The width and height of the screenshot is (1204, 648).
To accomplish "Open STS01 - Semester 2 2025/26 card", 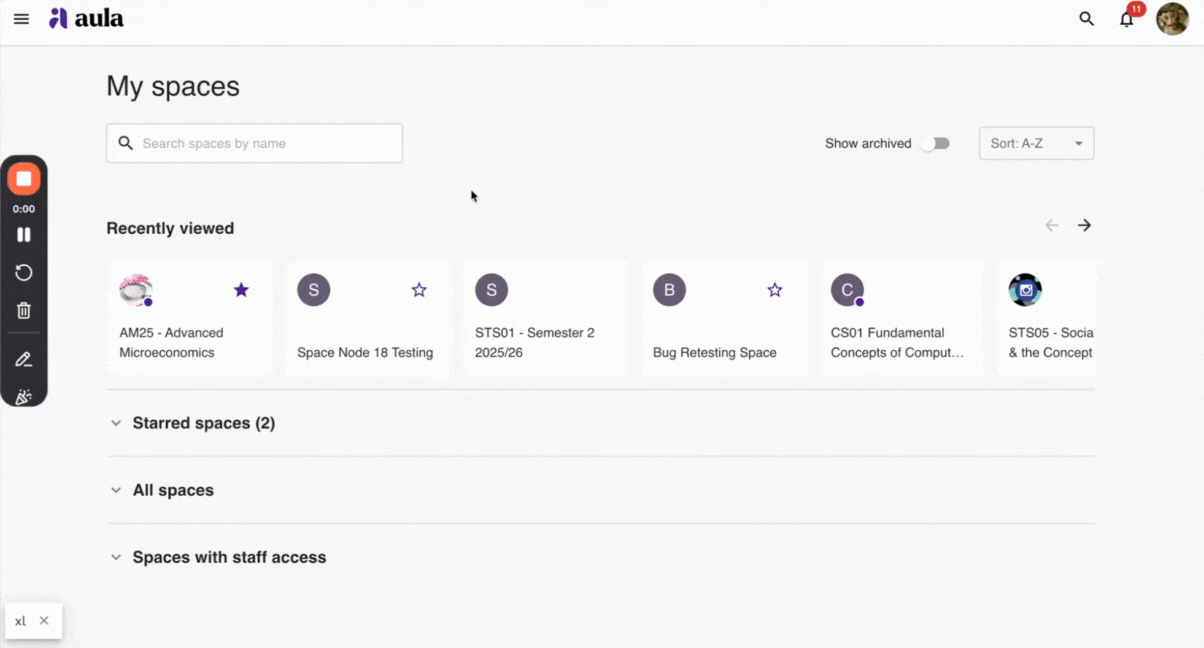I will click(x=545, y=318).
